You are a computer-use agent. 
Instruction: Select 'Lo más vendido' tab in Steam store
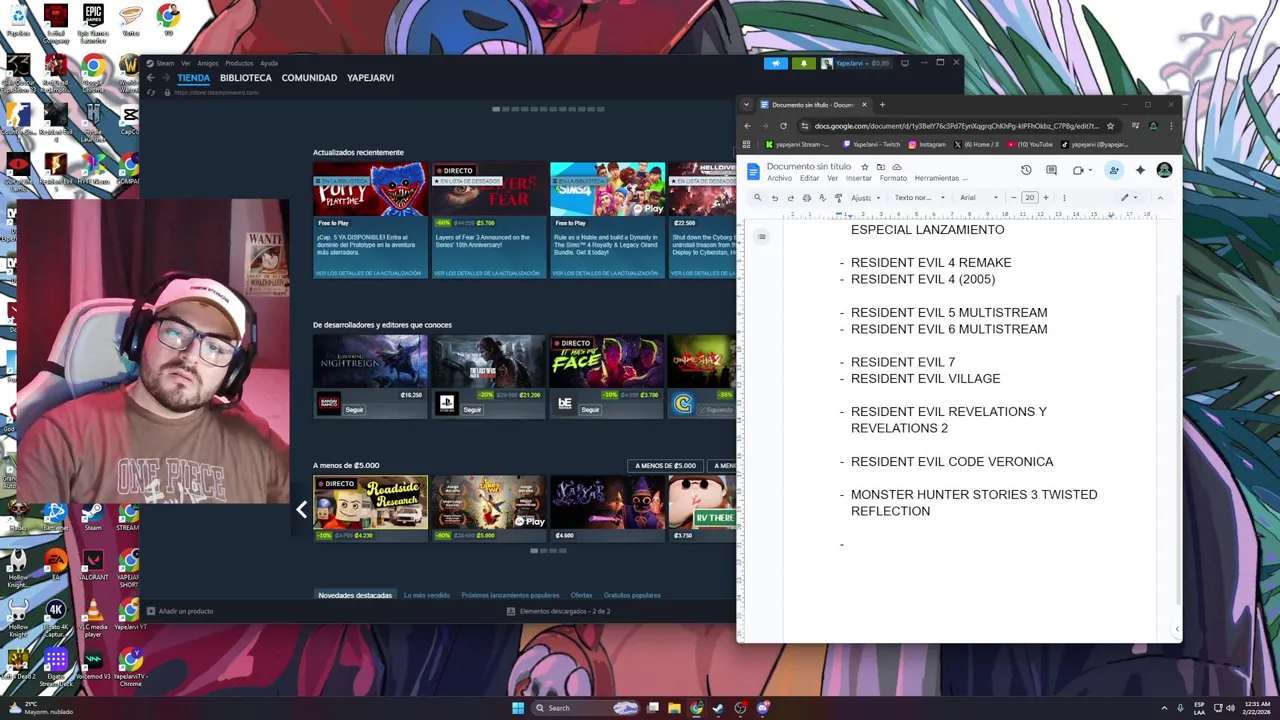[427, 596]
